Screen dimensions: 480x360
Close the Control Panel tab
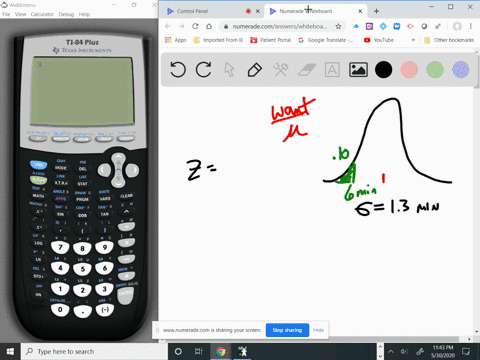258,11
